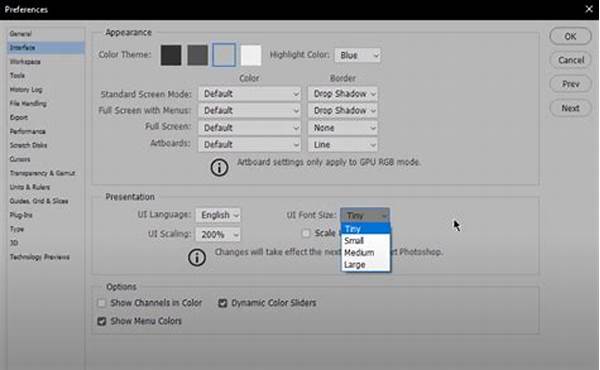600x370 pixels.
Task: Select the darkest color theme swatch
Action: point(171,55)
